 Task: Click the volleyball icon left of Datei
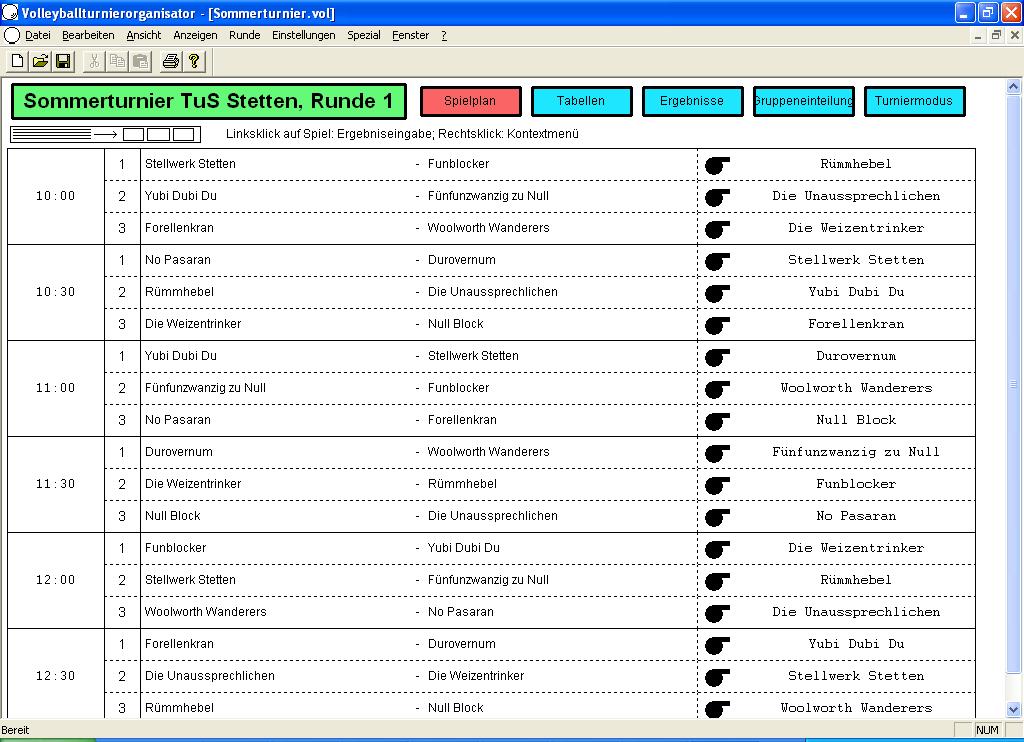pyautogui.click(x=12, y=35)
